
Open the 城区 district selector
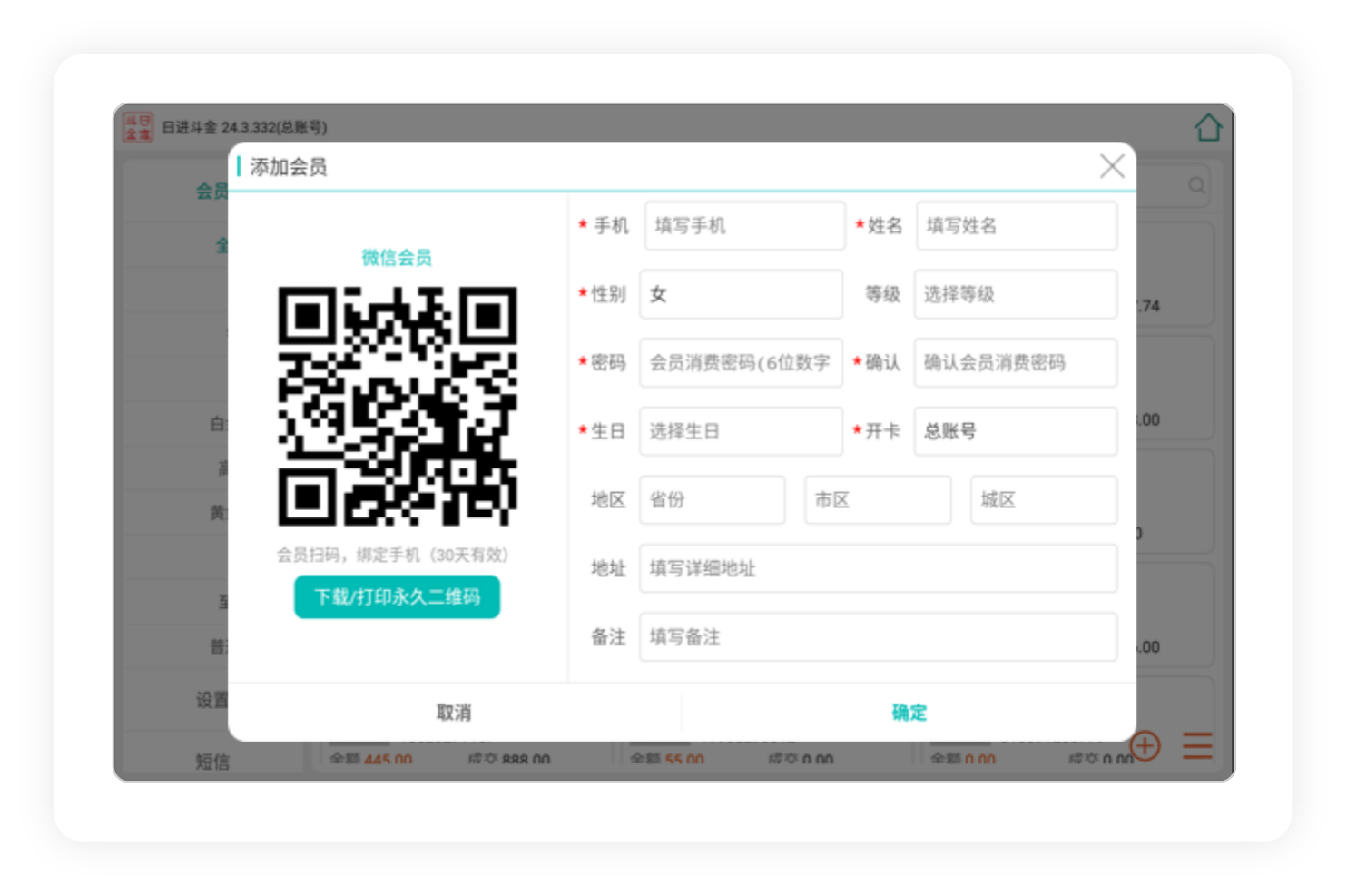(1044, 499)
